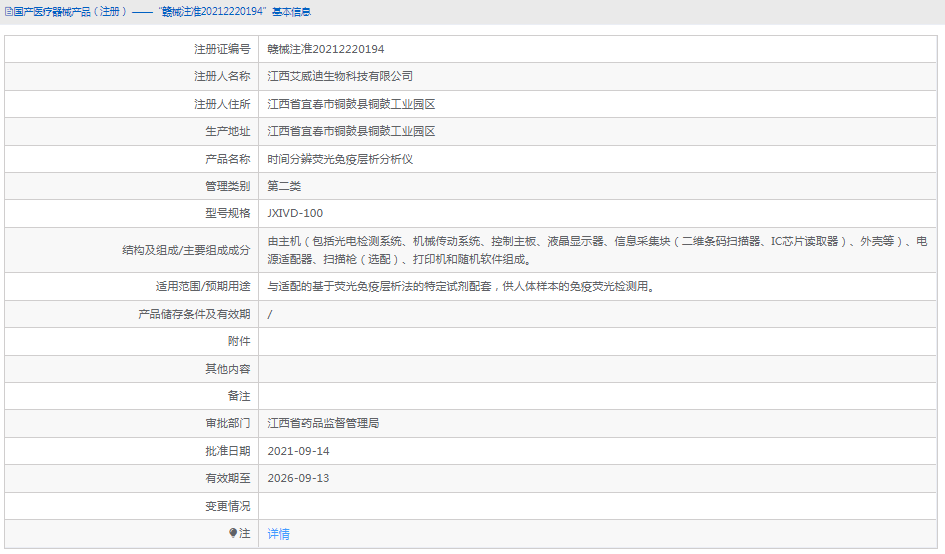Viewport: 945px width, 554px height.
Task: Click the 其他内容 label
Action: click(x=228, y=369)
